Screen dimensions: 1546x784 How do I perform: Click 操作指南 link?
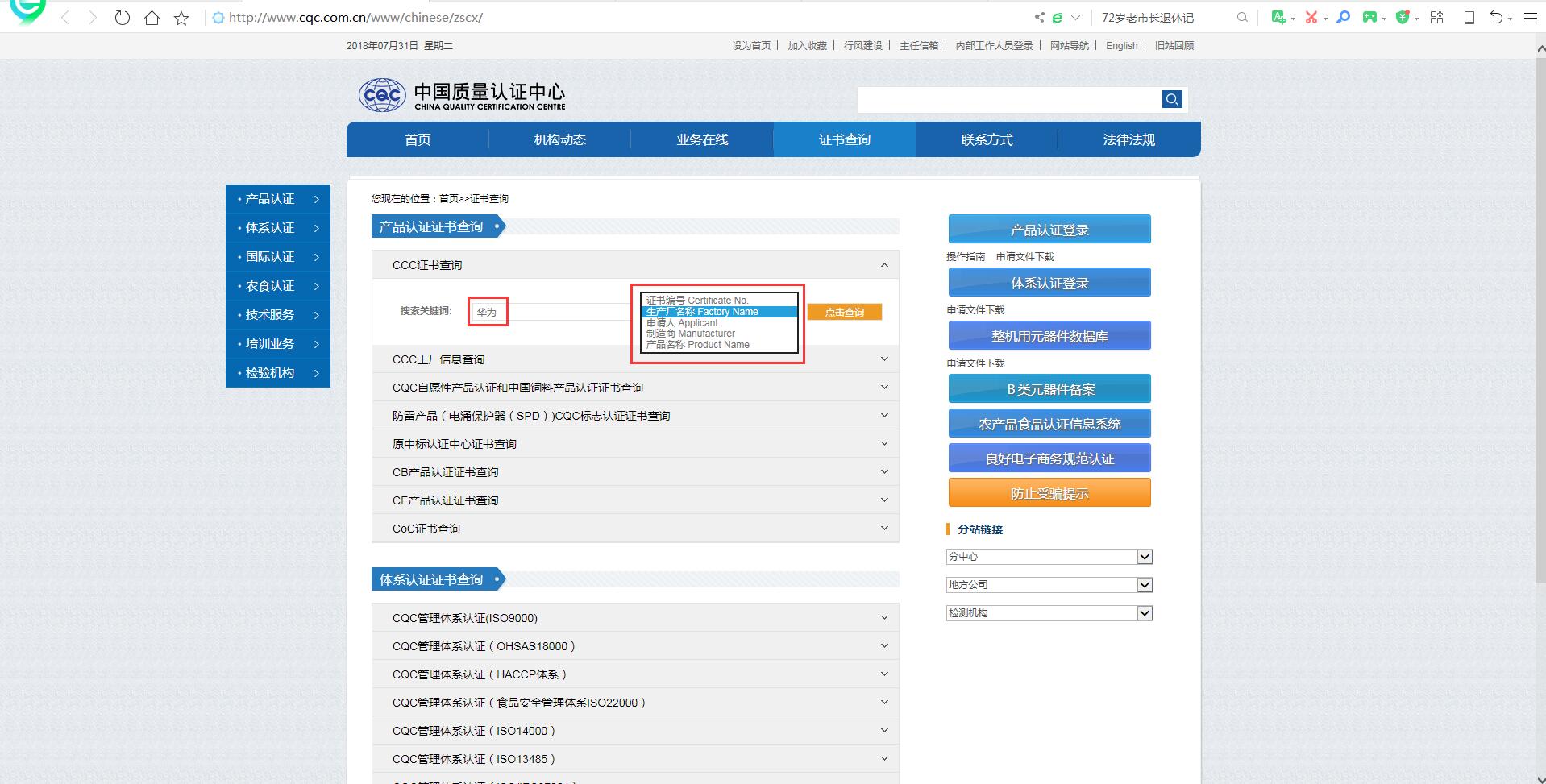pyautogui.click(x=966, y=257)
